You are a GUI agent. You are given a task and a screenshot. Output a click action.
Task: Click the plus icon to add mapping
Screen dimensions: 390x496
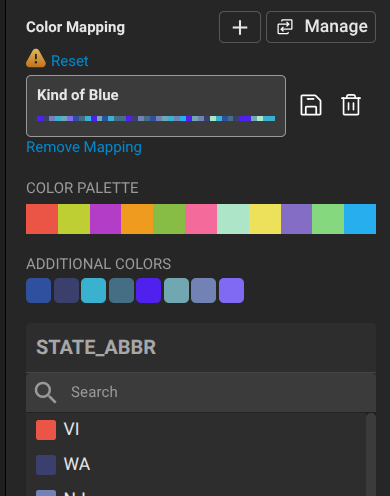[240, 27]
